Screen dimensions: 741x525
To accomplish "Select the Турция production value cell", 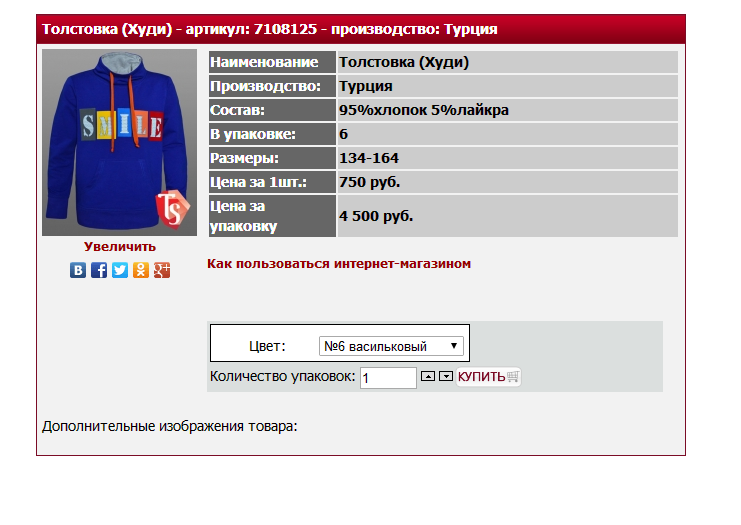I will [x=508, y=86].
